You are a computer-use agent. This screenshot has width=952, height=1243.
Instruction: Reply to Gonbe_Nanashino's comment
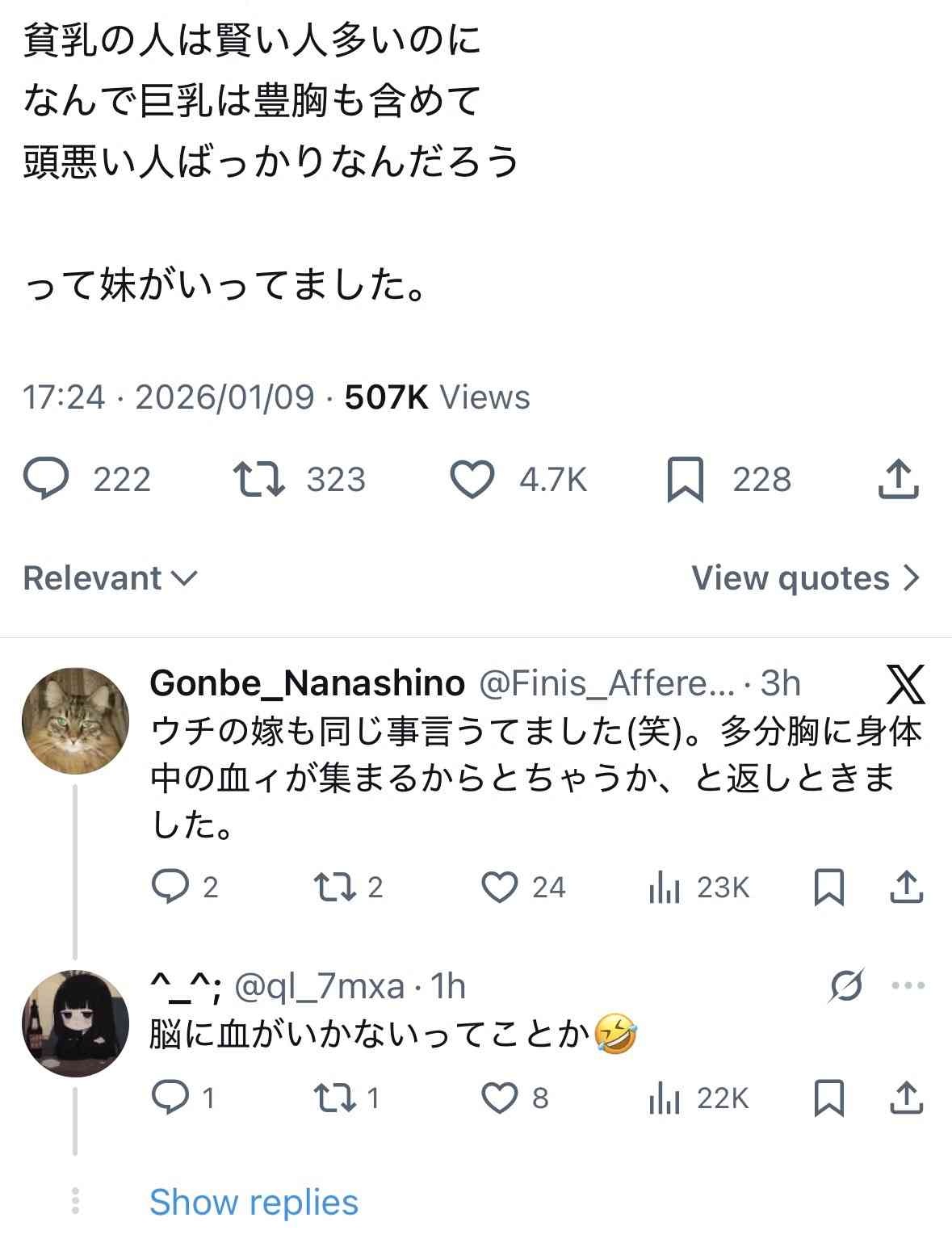(x=170, y=887)
